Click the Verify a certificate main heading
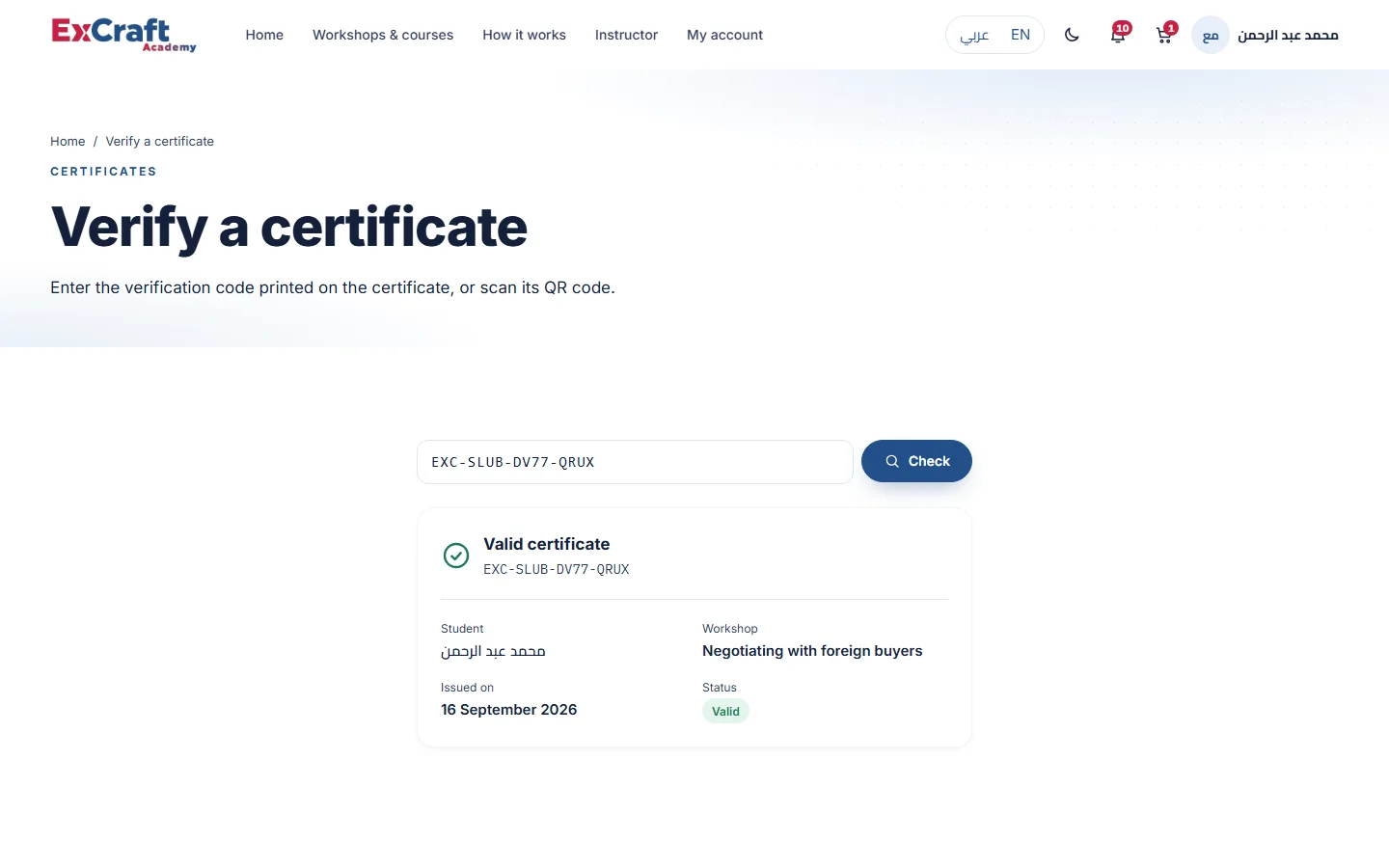This screenshot has width=1389, height=868. pos(289,228)
